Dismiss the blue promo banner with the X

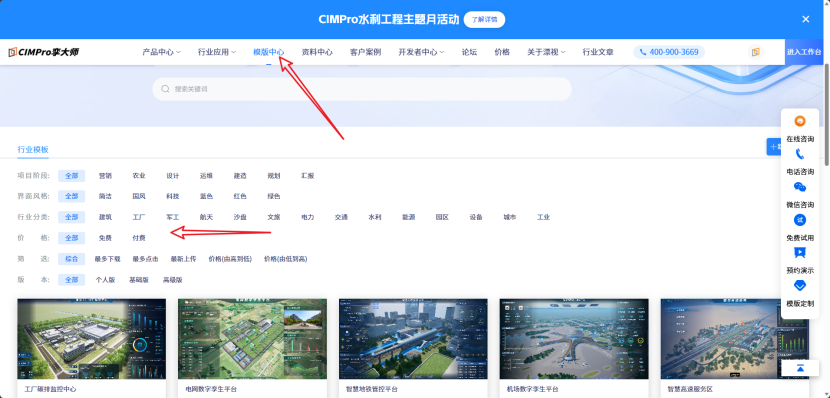tap(806, 19)
